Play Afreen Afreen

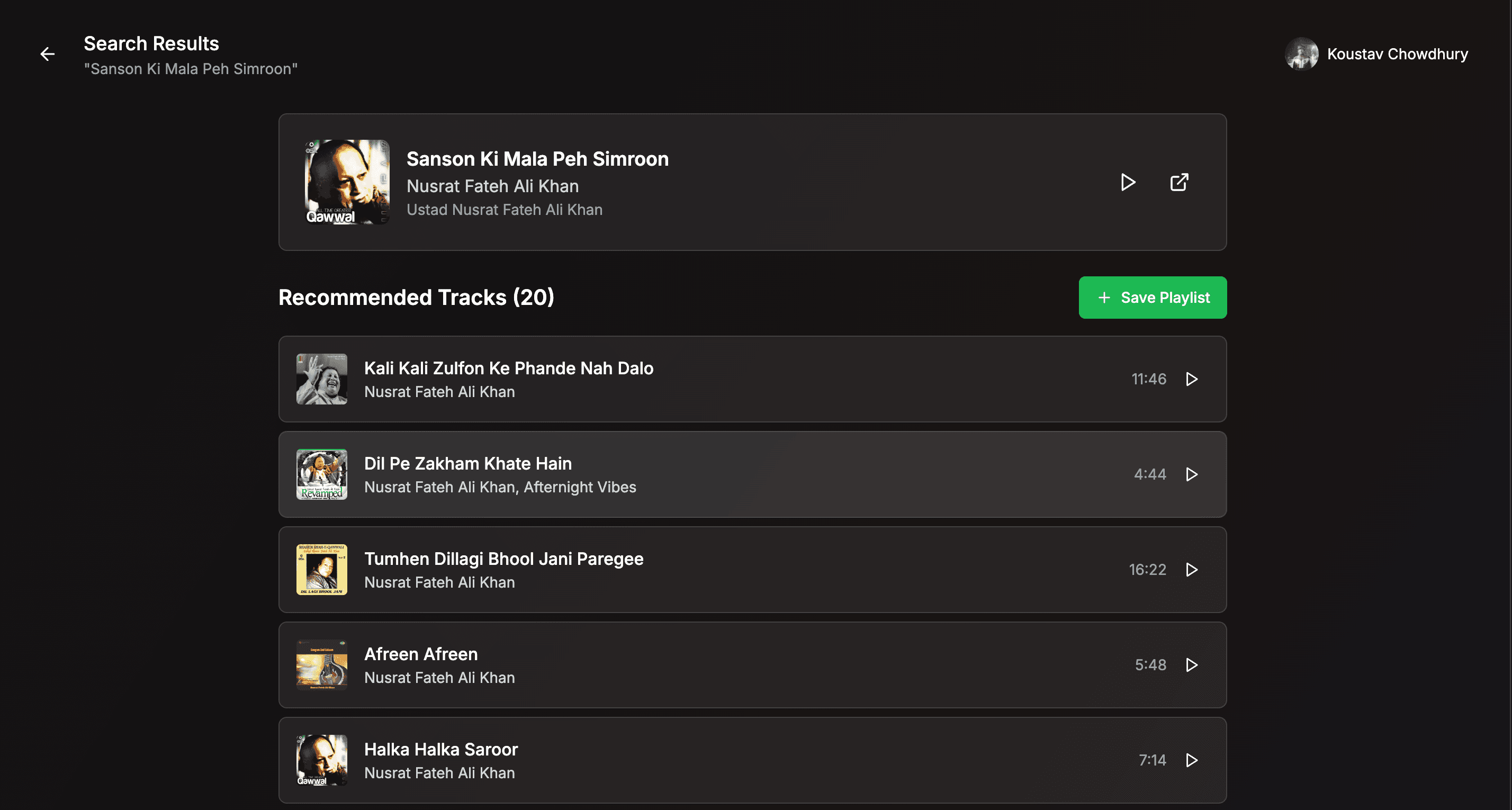tap(1192, 665)
